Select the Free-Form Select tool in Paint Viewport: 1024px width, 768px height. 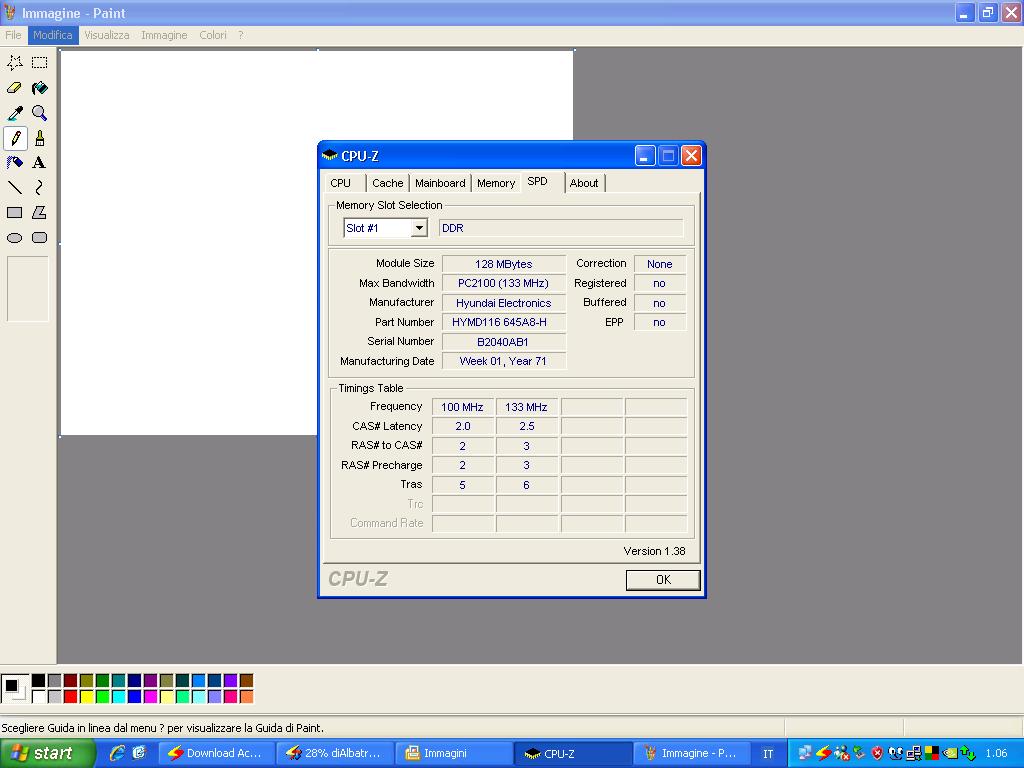14,63
